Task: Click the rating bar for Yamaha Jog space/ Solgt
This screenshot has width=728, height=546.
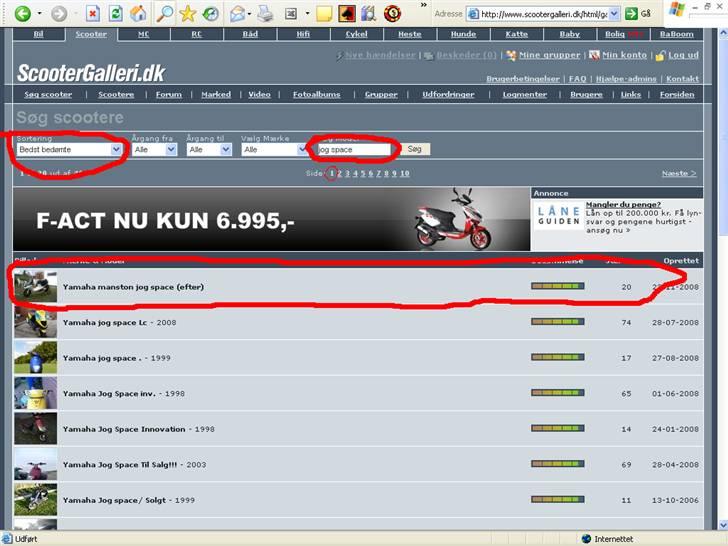Action: [x=558, y=500]
